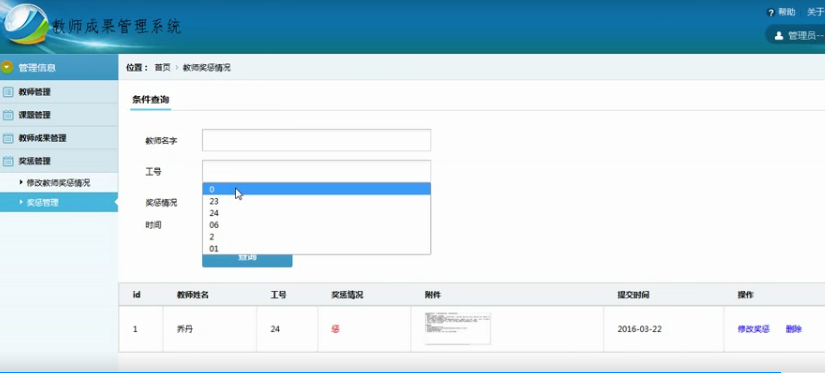Click the system globe logo icon
Image resolution: width=825 pixels, height=373 pixels.
25,24
